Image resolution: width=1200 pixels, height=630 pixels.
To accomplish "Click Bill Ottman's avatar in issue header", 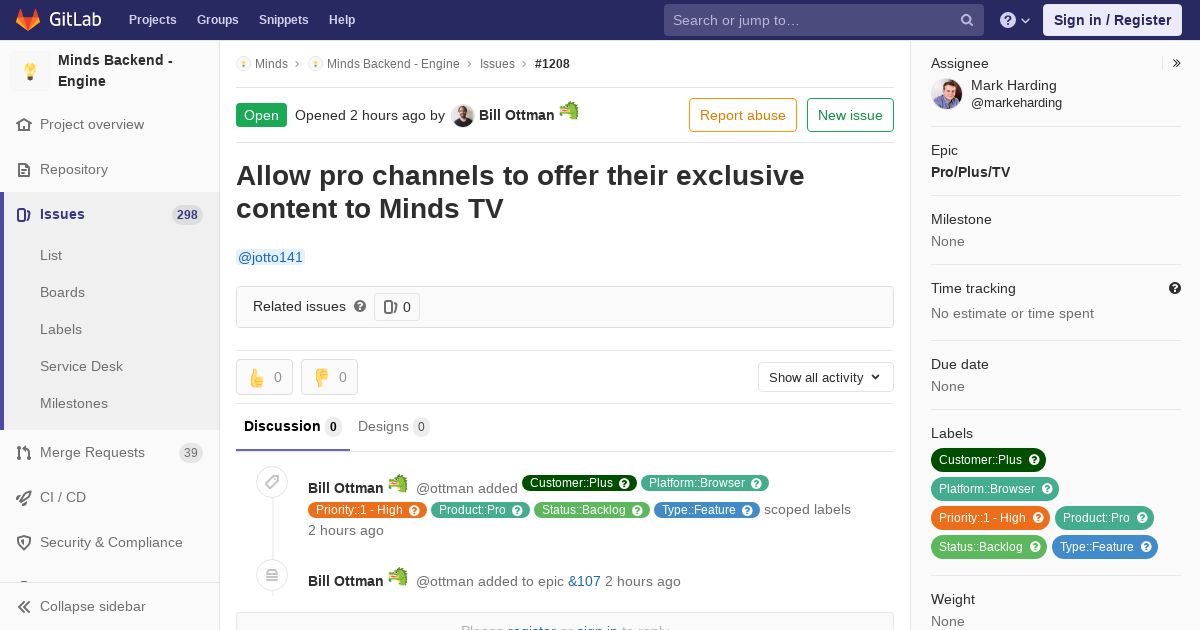I will click(462, 115).
